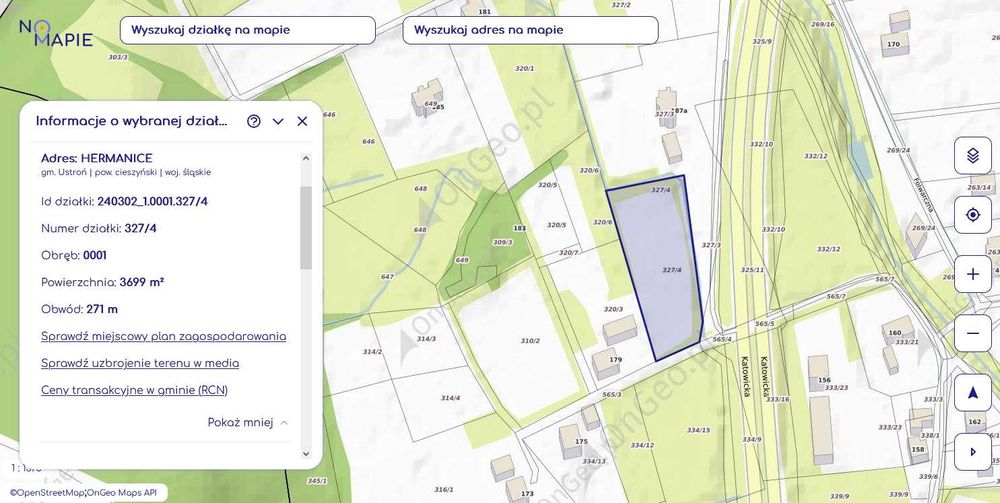This screenshot has width=1000, height=503.
Task: Select parcel 310/2 on the map
Action: coord(530,341)
